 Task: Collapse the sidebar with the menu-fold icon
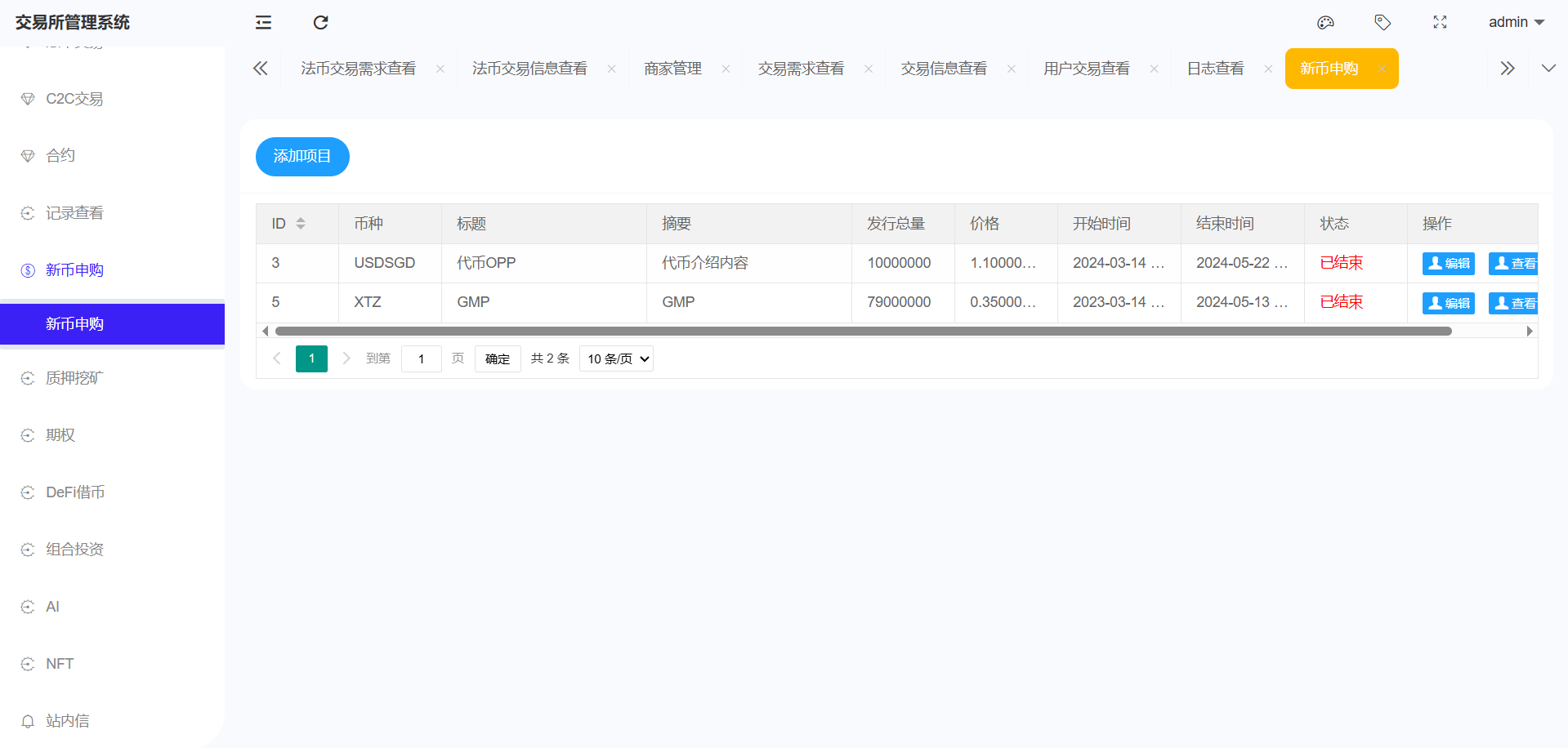pyautogui.click(x=263, y=22)
